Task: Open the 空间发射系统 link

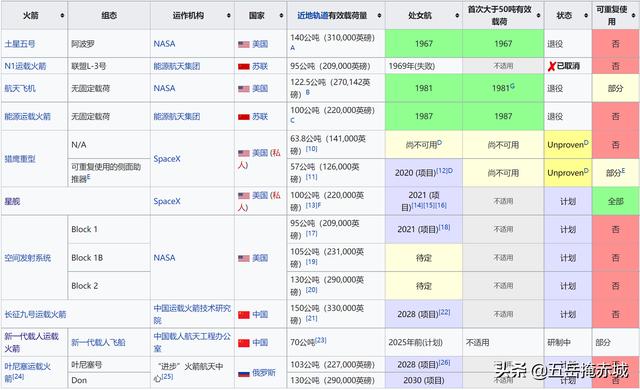Action: 27,258
